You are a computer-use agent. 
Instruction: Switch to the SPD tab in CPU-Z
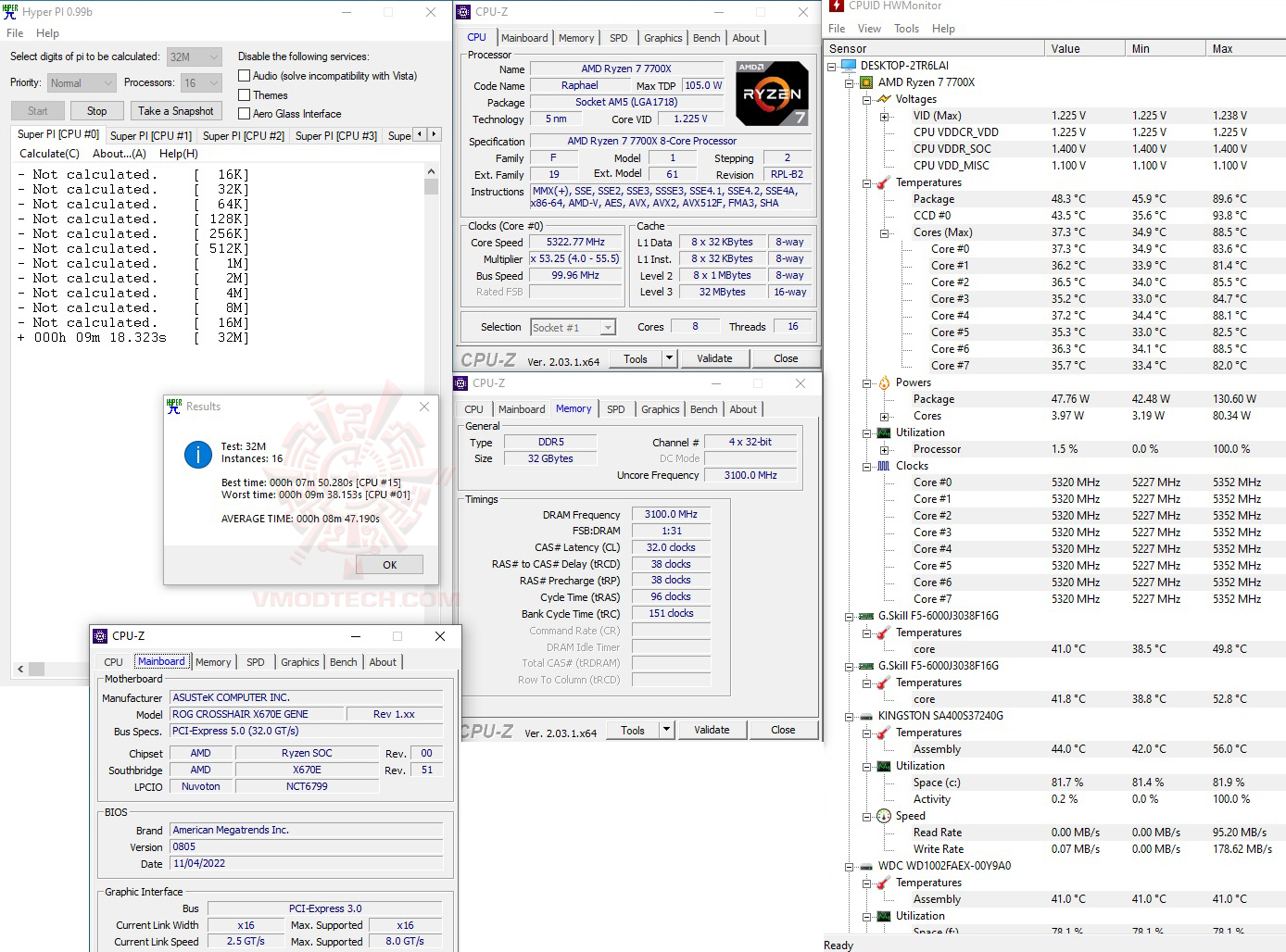coord(618,38)
